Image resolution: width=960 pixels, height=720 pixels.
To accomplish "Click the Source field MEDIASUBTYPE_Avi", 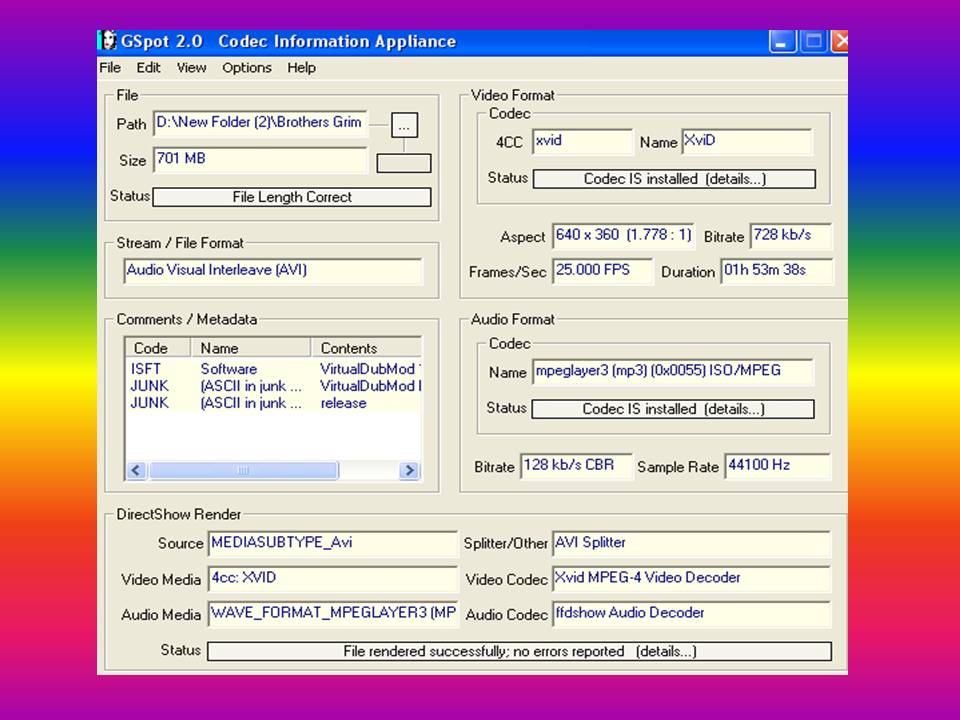I will [x=333, y=544].
